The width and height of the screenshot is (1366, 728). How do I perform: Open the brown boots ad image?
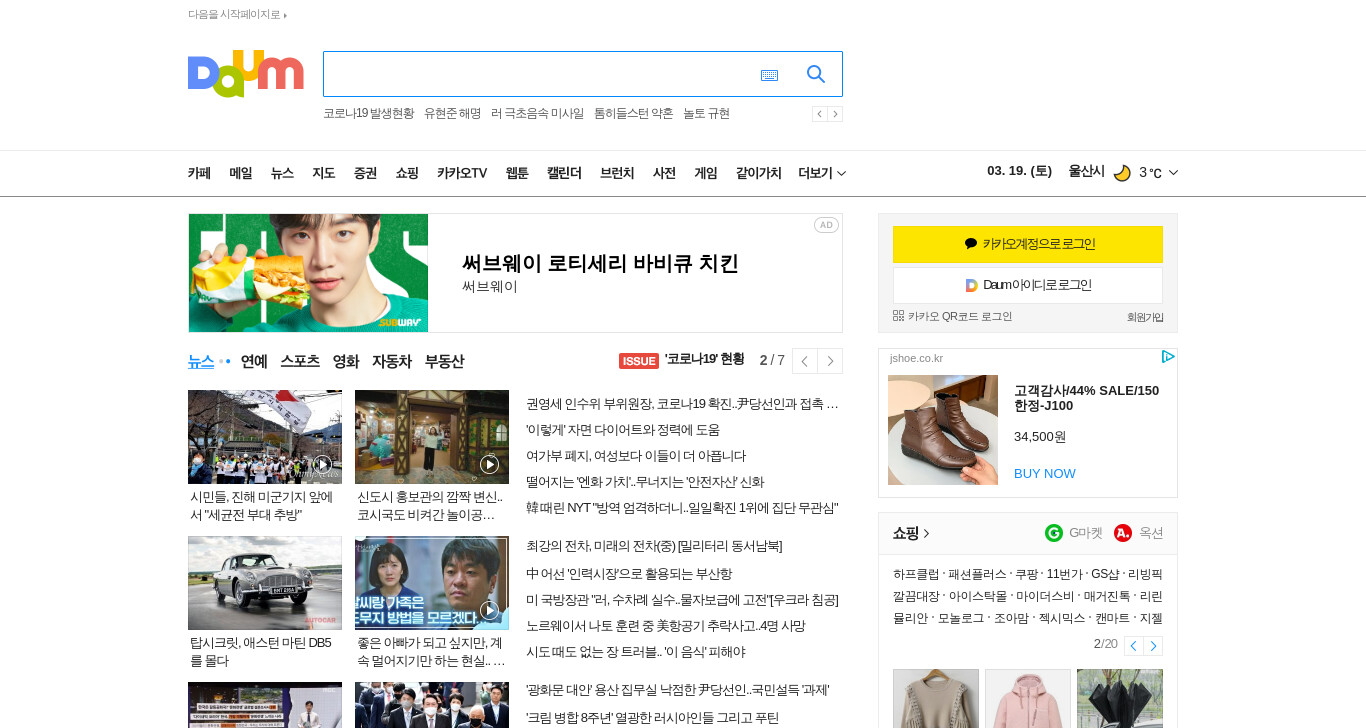tap(943, 430)
